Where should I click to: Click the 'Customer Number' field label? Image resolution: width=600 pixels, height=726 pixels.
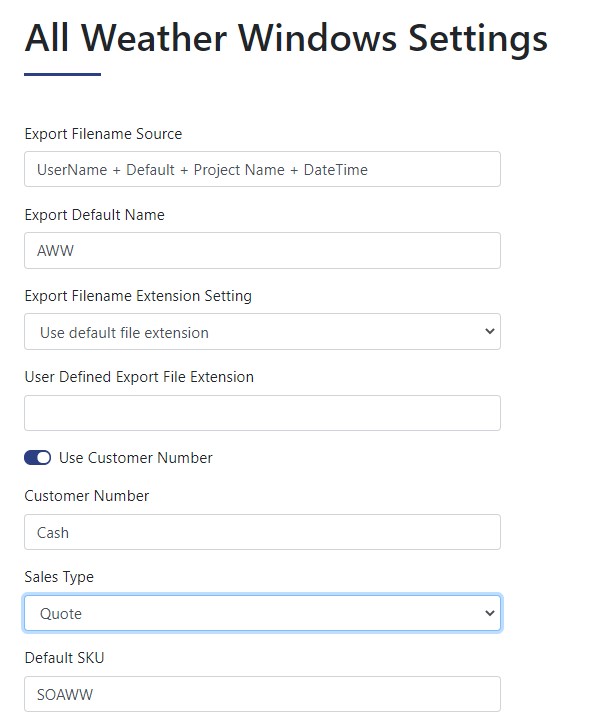(x=87, y=496)
